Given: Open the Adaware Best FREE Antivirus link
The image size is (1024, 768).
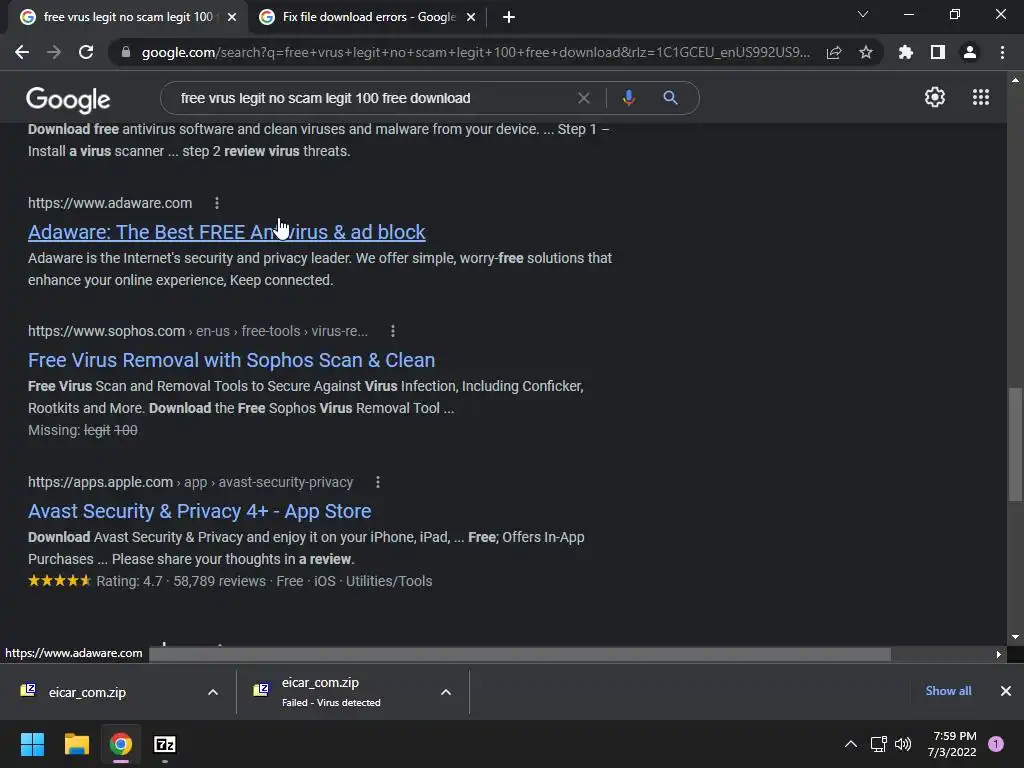Looking at the screenshot, I should (227, 232).
